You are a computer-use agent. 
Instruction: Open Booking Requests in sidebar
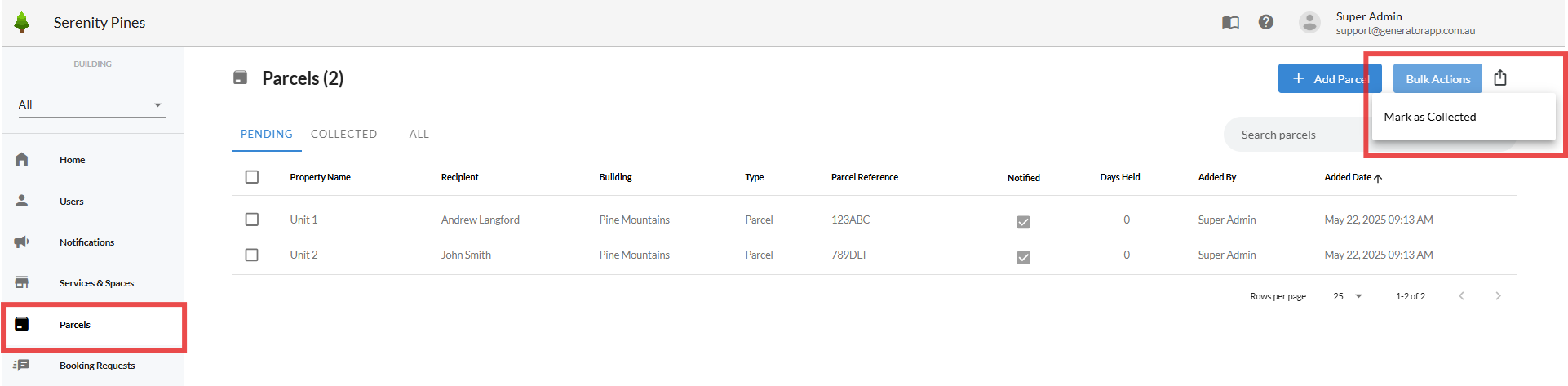[x=96, y=366]
